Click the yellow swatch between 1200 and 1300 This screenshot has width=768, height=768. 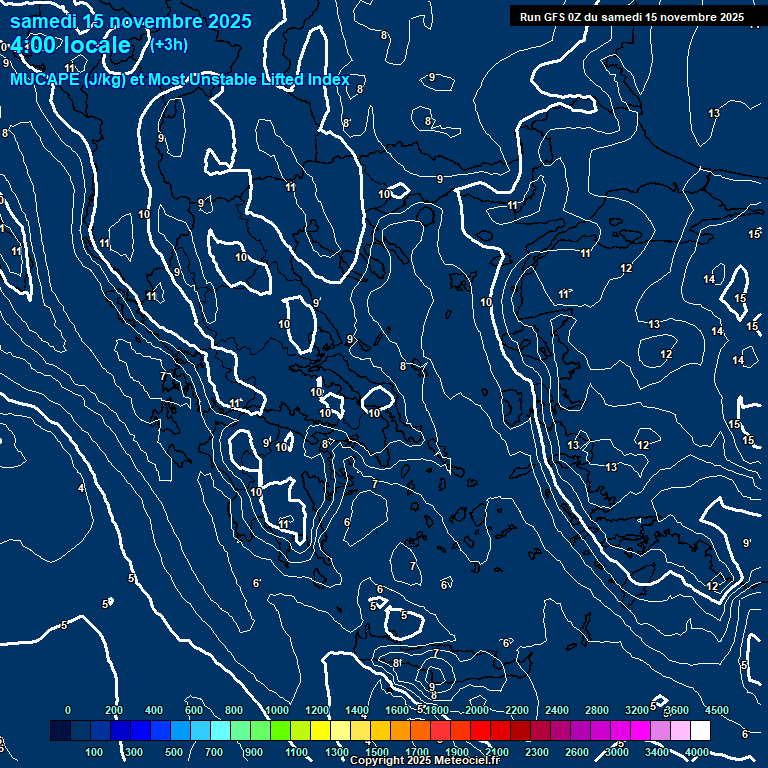(320, 730)
